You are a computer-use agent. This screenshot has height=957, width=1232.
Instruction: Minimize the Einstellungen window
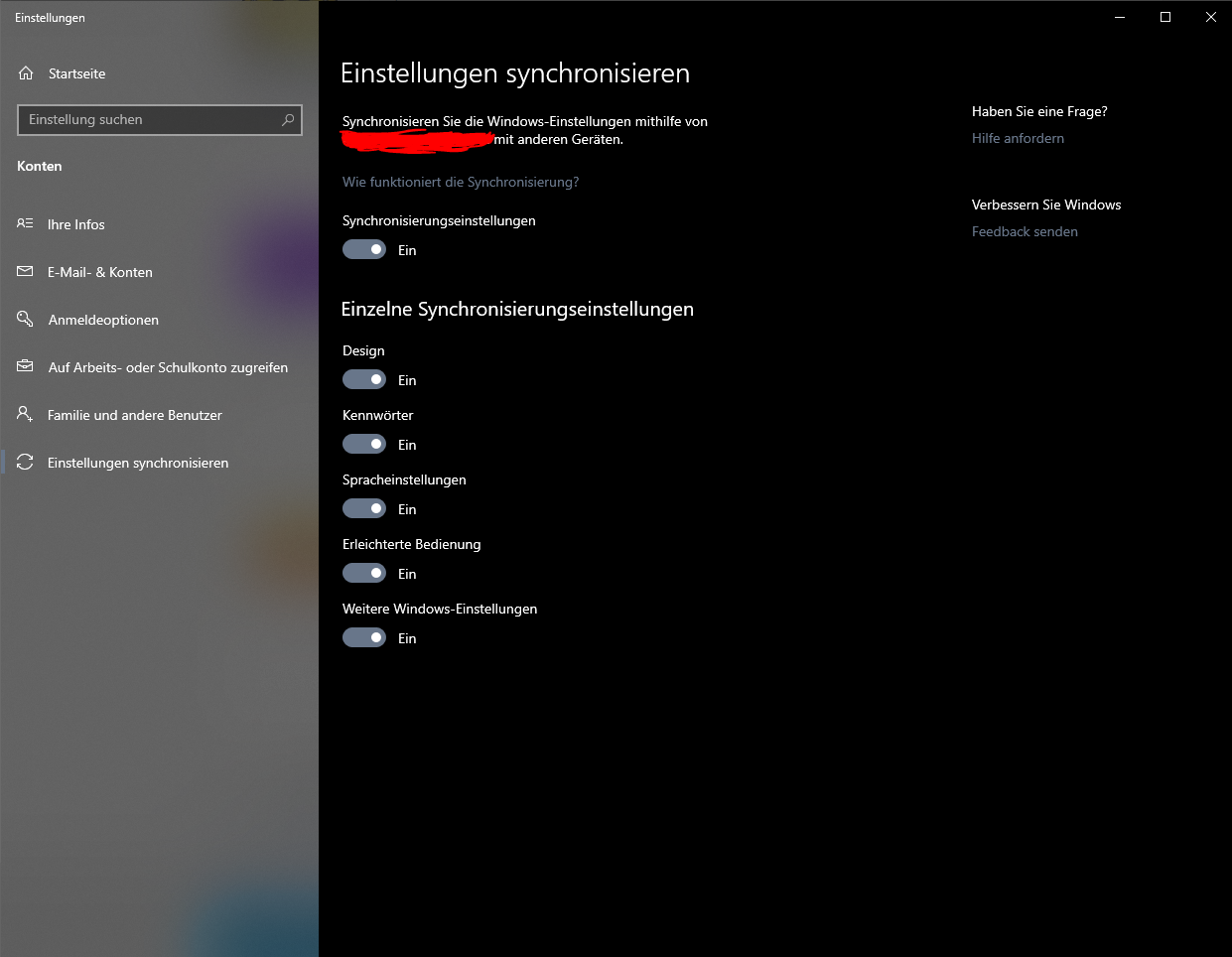point(1120,17)
